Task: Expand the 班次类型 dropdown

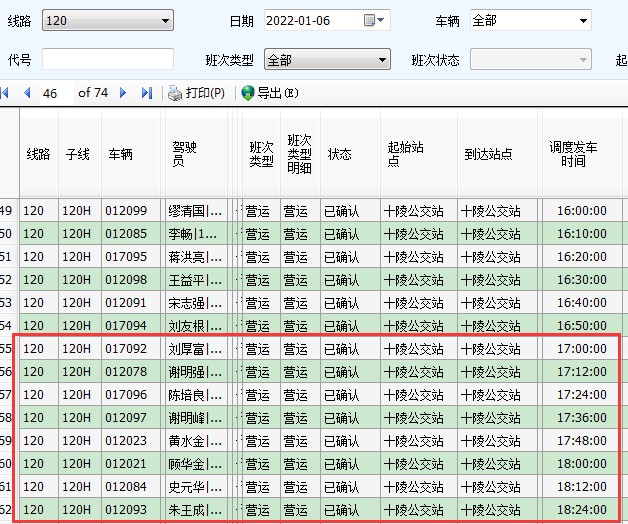Action: [x=382, y=60]
